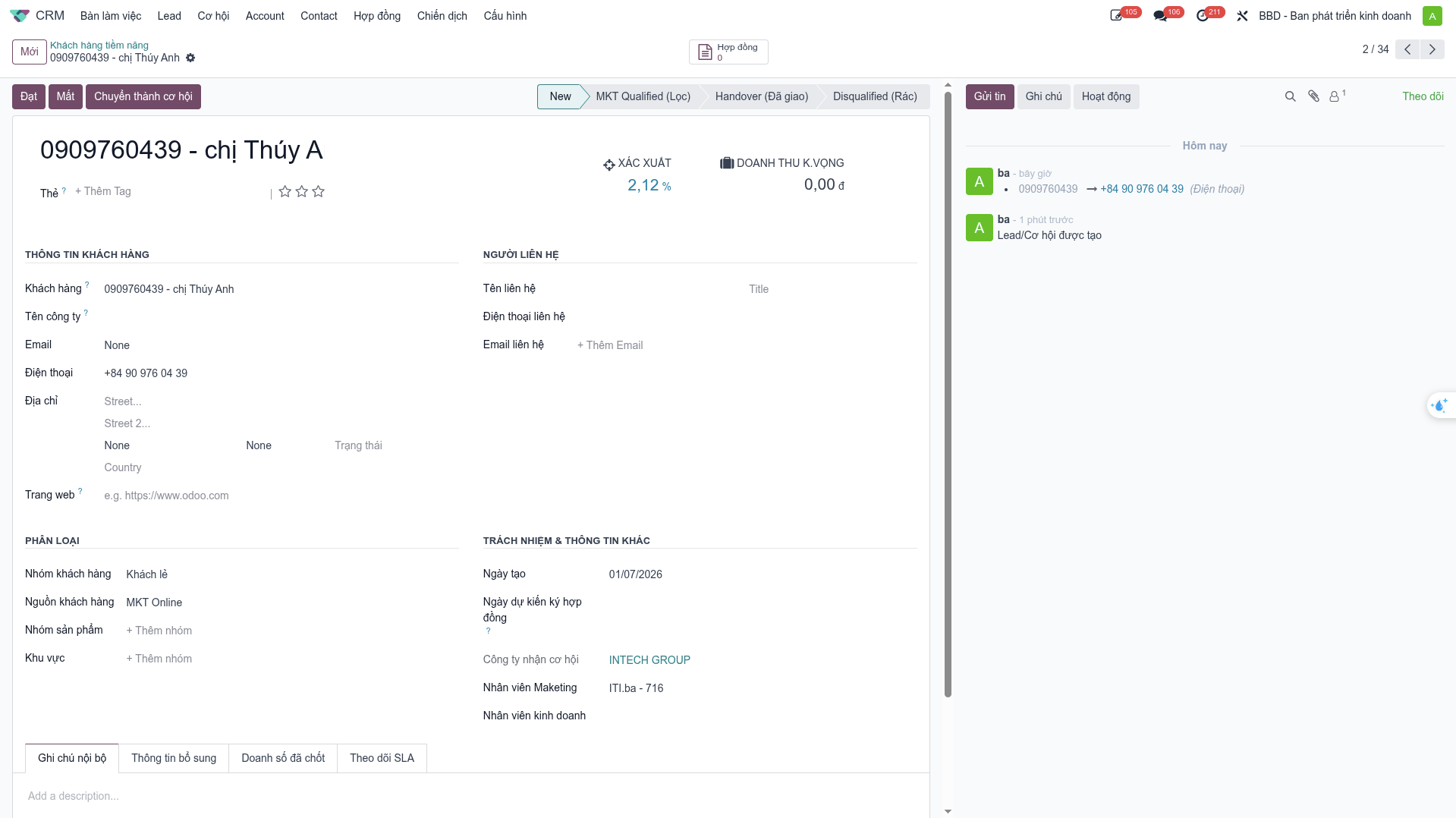Open Nhóm khách hàng dropdown showing Khách lẻ

coord(292,574)
